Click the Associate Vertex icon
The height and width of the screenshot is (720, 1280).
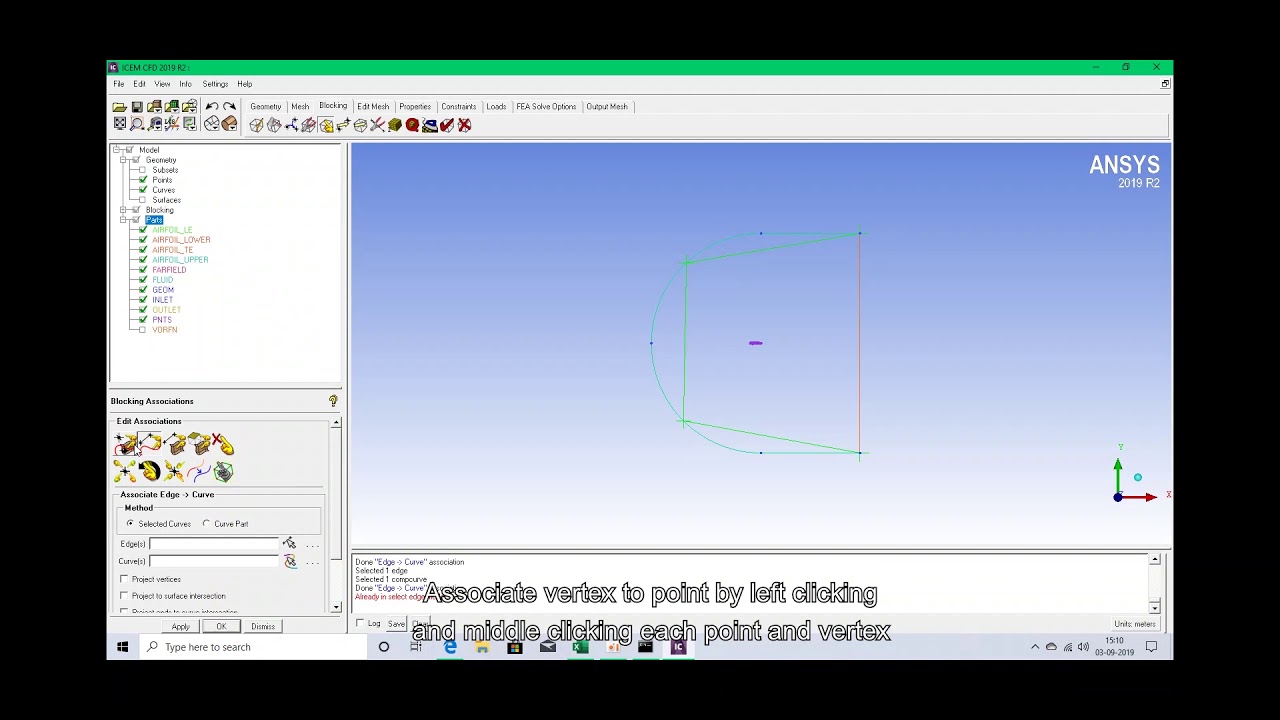pos(125,445)
